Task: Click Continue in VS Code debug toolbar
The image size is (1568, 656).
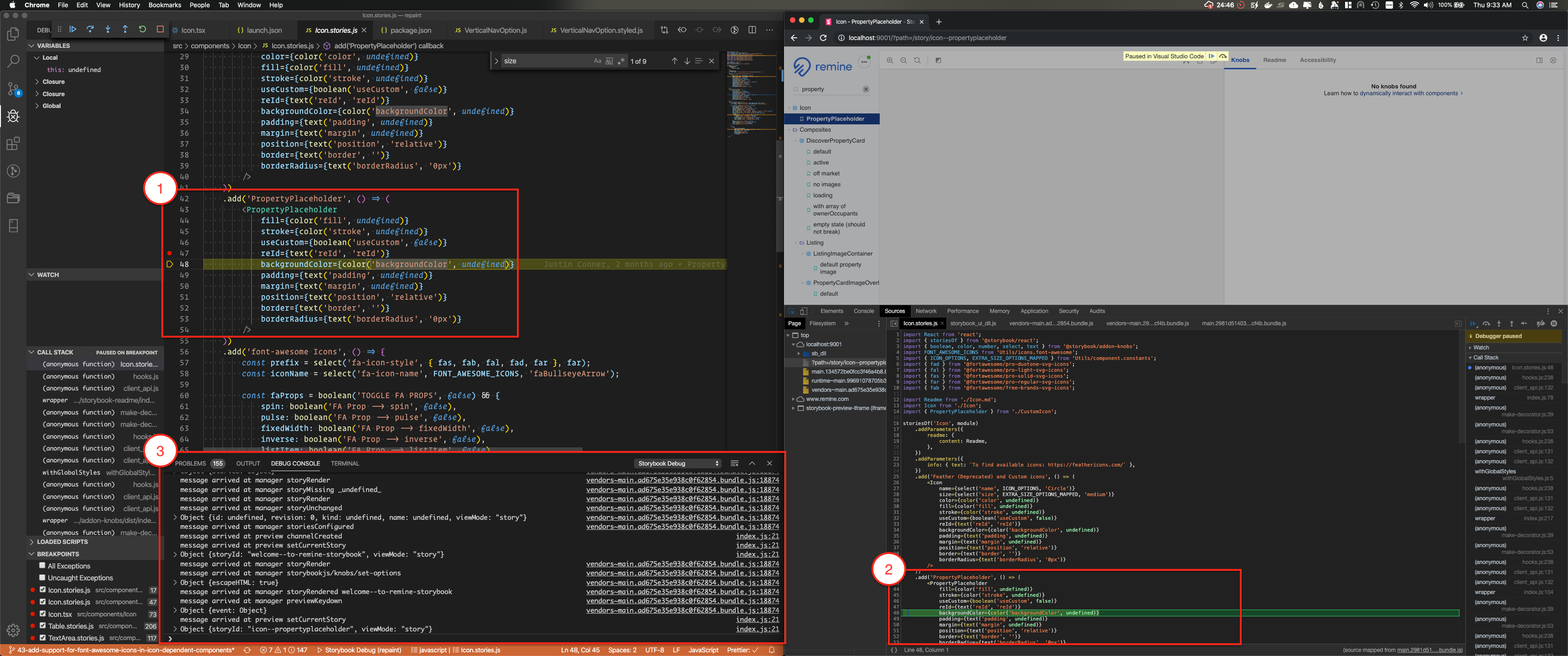Action: click(73, 29)
